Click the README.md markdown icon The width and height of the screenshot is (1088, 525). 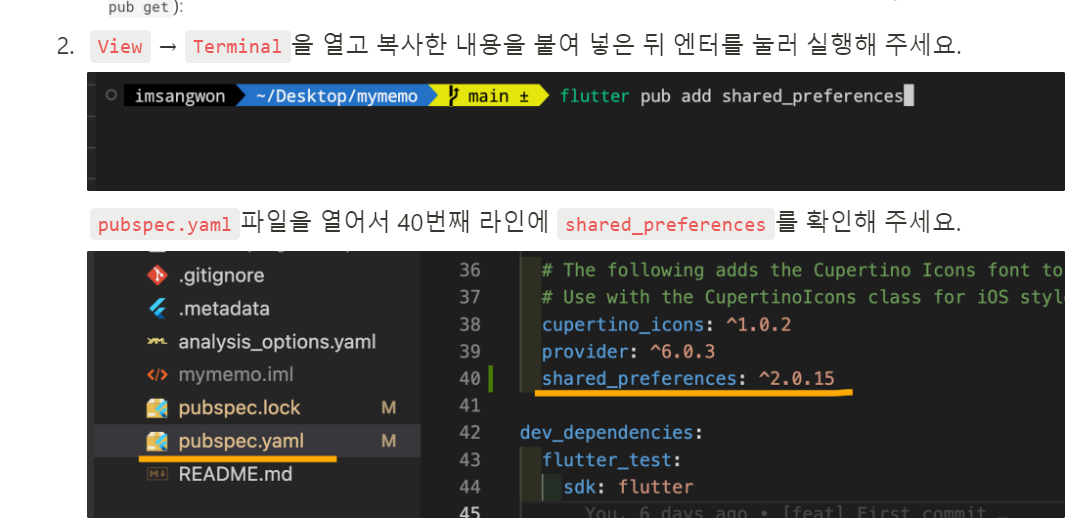(158, 474)
